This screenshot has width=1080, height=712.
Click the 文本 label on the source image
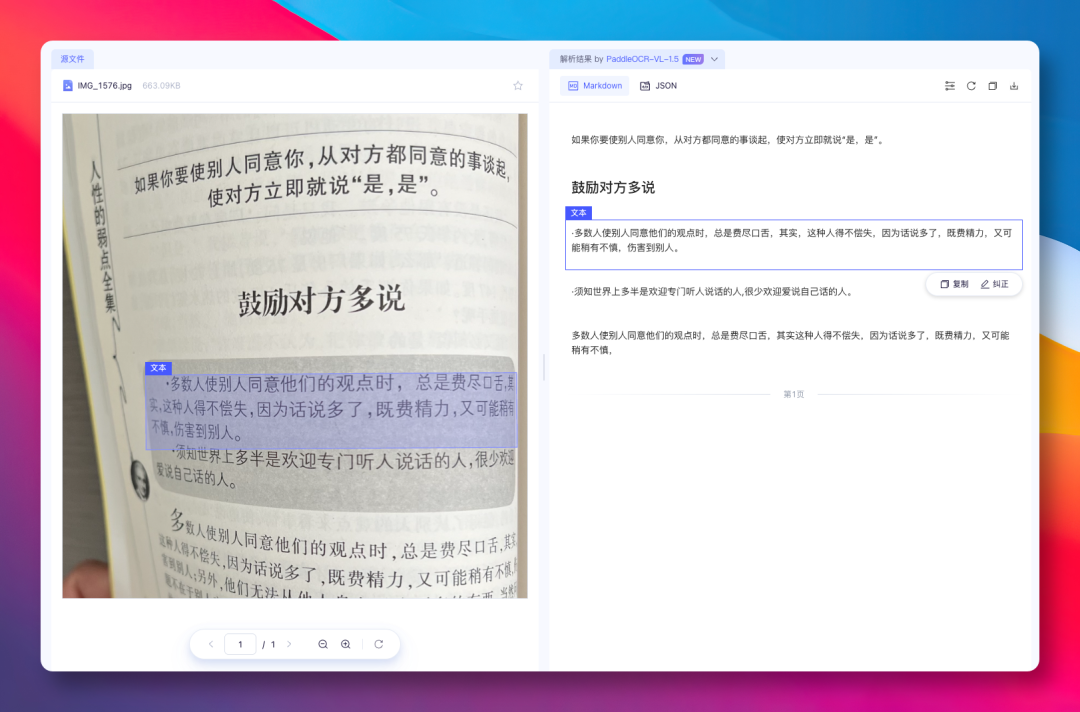coord(158,368)
